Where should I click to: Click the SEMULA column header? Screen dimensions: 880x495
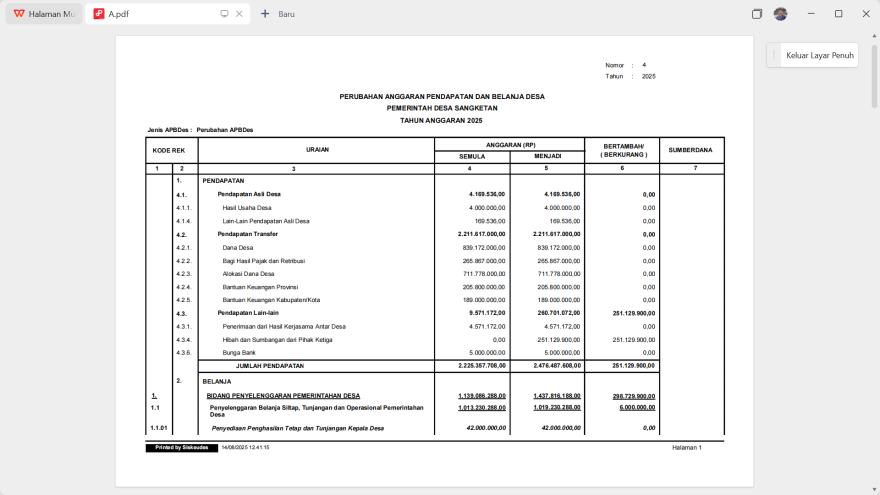tap(472, 157)
